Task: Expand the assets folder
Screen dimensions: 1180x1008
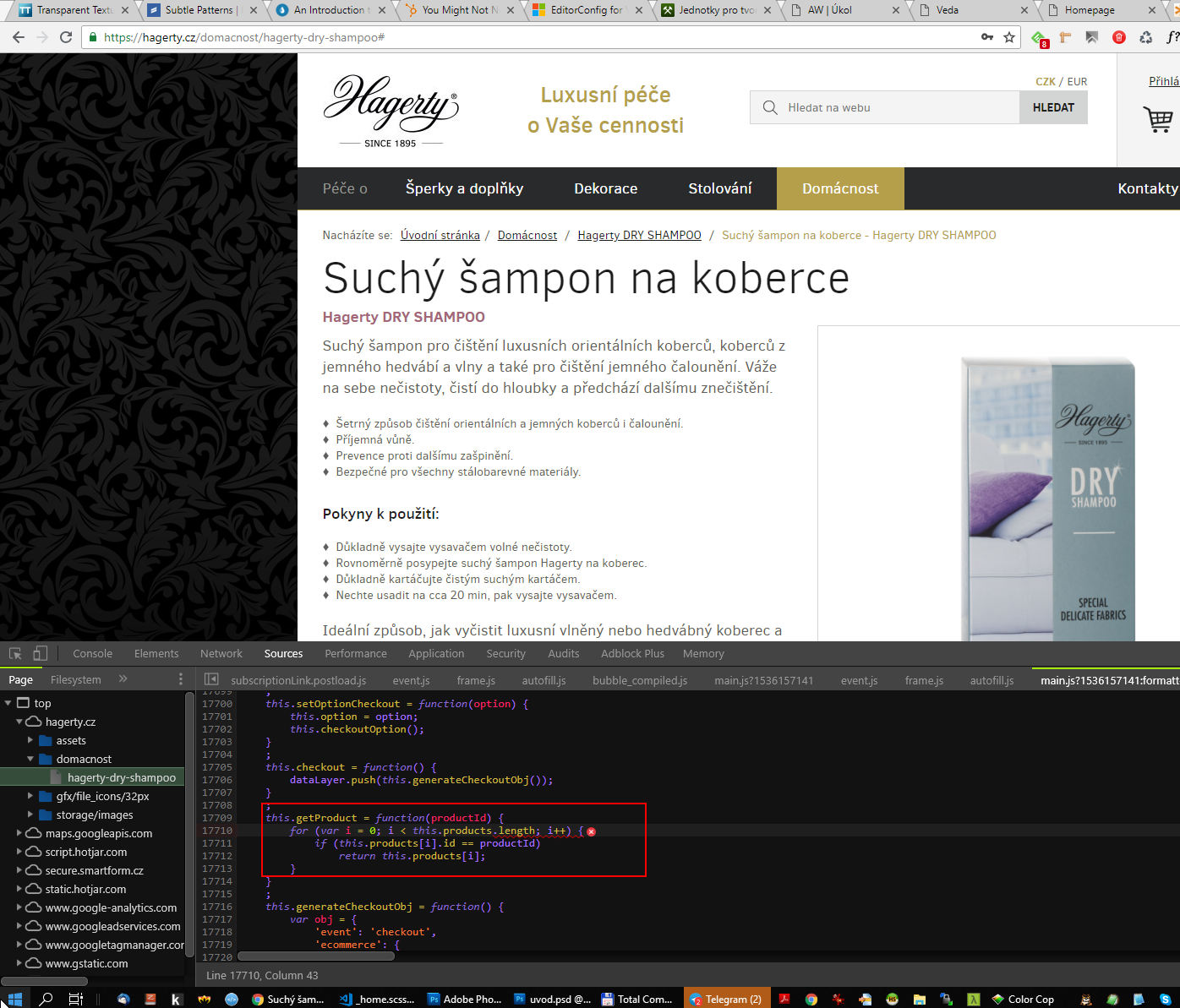Action: coord(31,740)
